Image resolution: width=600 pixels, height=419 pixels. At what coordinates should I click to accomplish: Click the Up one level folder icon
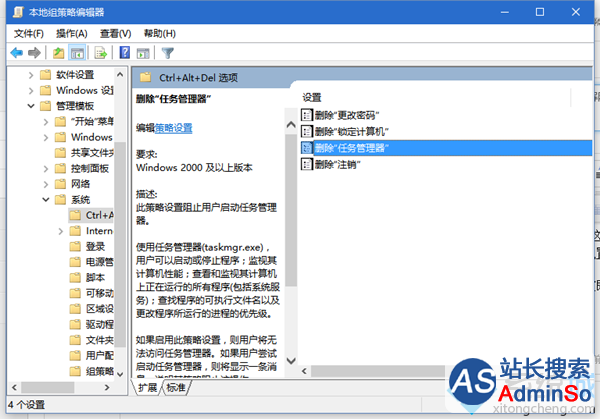(x=59, y=53)
